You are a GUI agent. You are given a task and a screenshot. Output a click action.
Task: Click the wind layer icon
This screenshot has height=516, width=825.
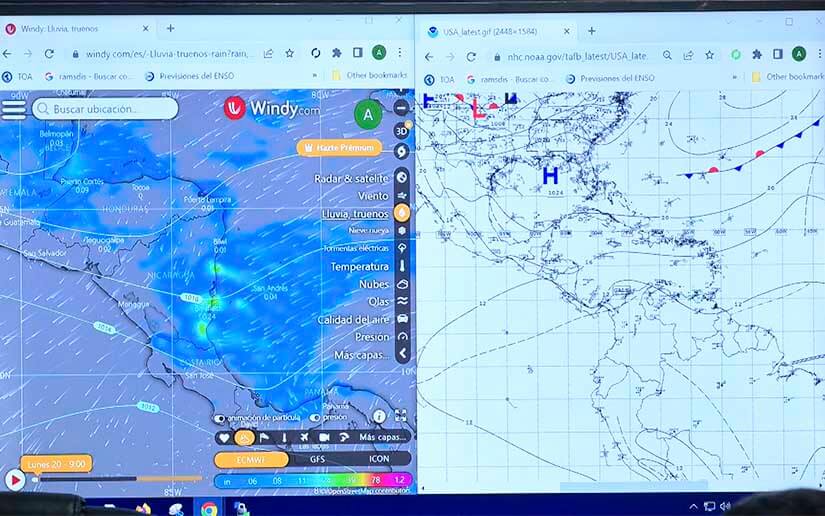402,196
